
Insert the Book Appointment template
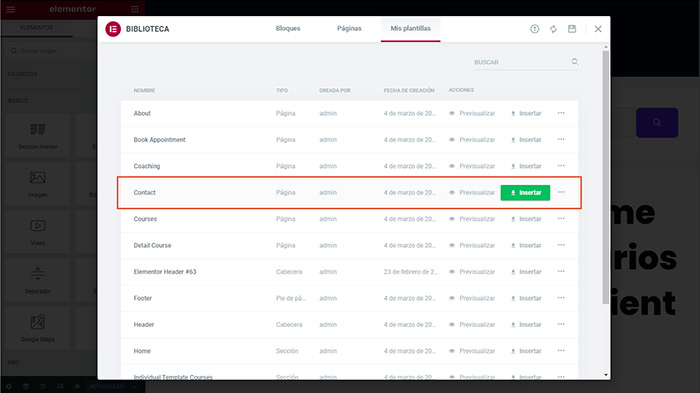(526, 140)
